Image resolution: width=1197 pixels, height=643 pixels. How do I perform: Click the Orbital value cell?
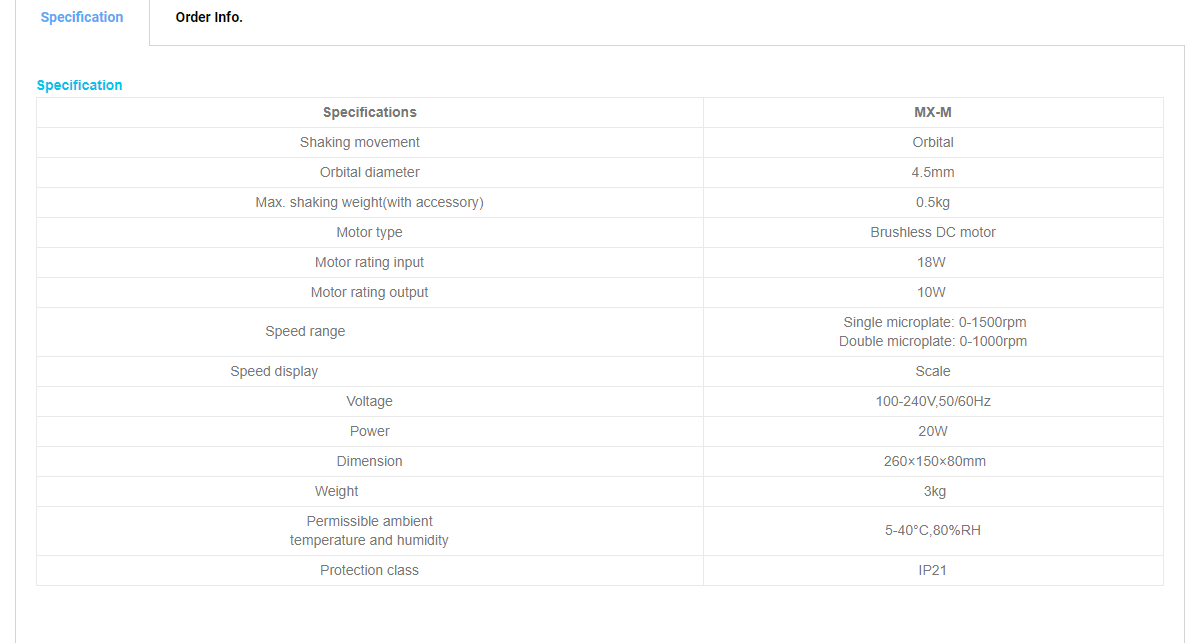pos(933,142)
